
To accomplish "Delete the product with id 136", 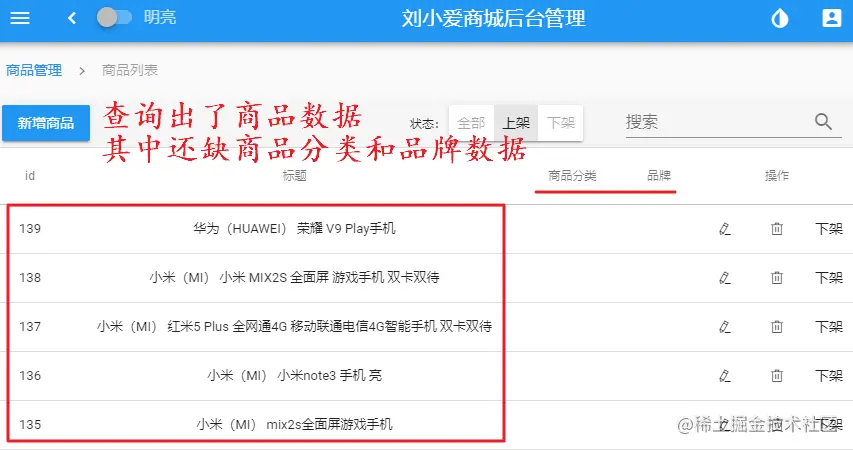I will [x=777, y=376].
